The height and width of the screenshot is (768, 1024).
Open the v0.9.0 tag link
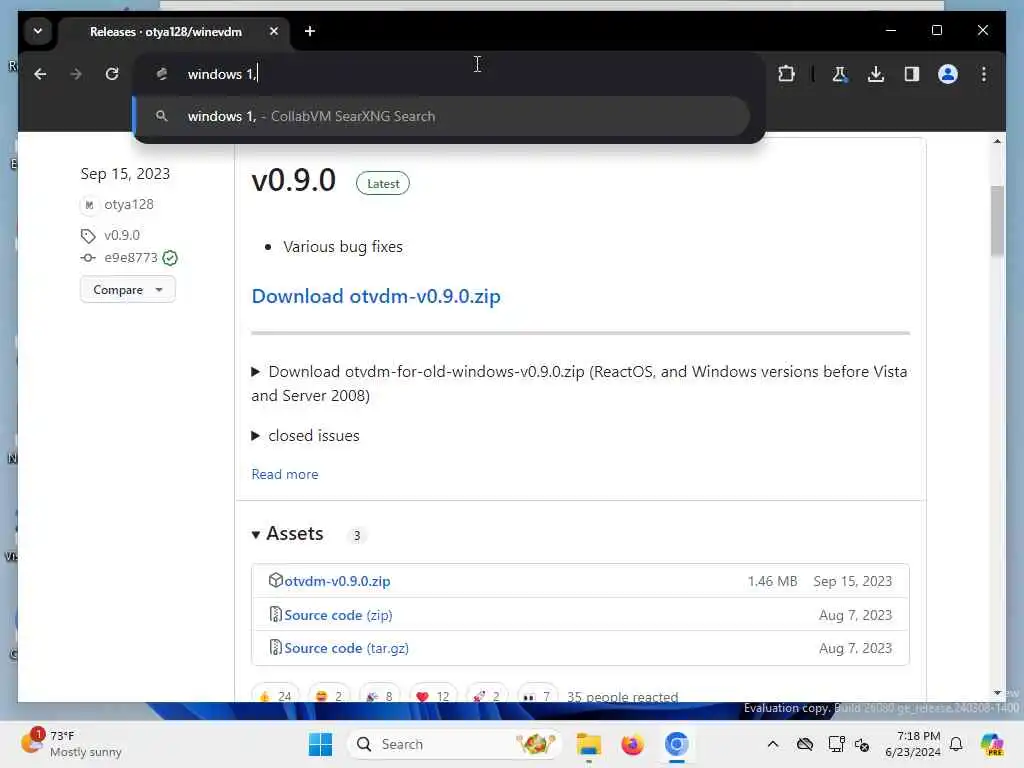[121, 235]
